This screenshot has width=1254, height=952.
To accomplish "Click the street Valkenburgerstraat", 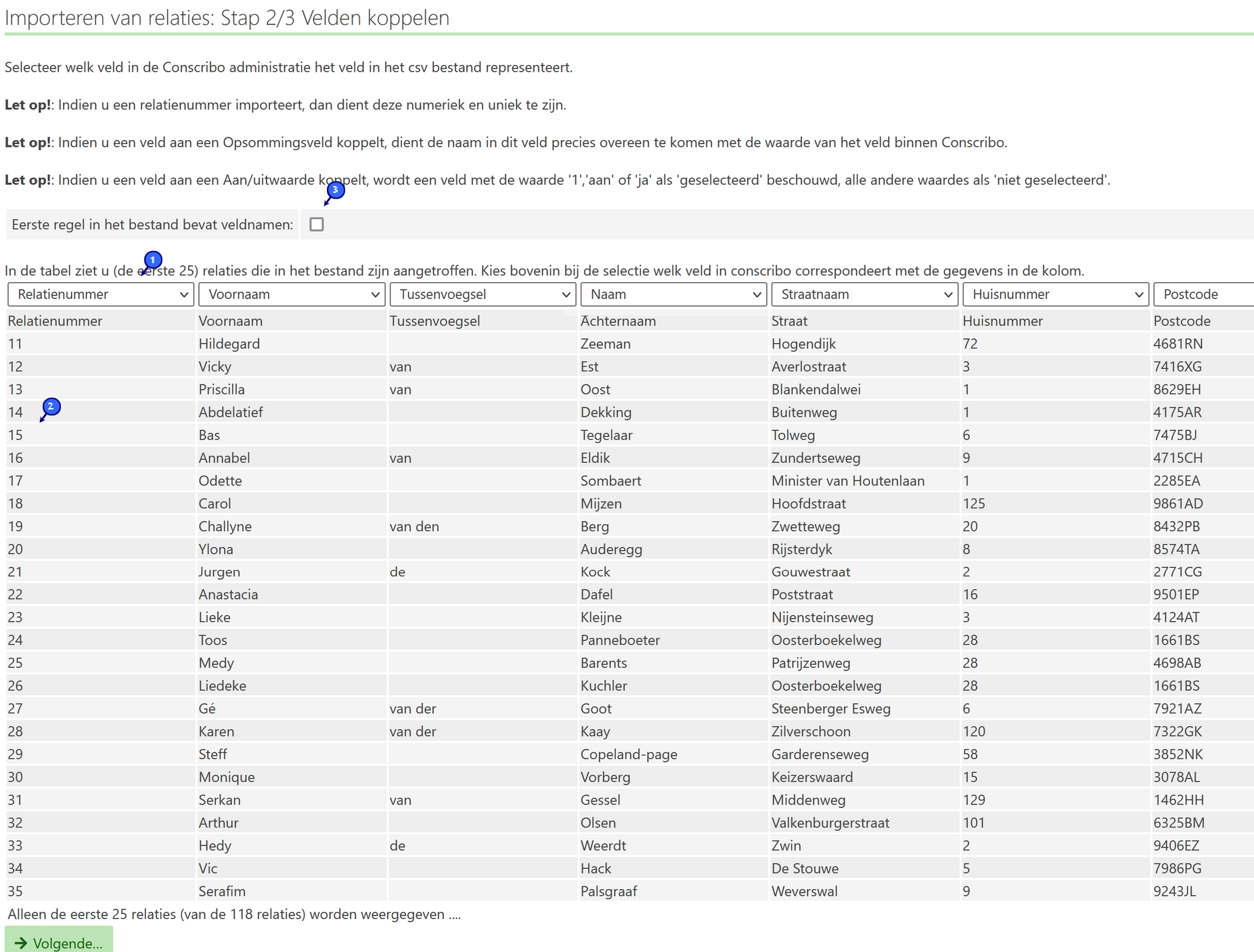I will [x=830, y=823].
